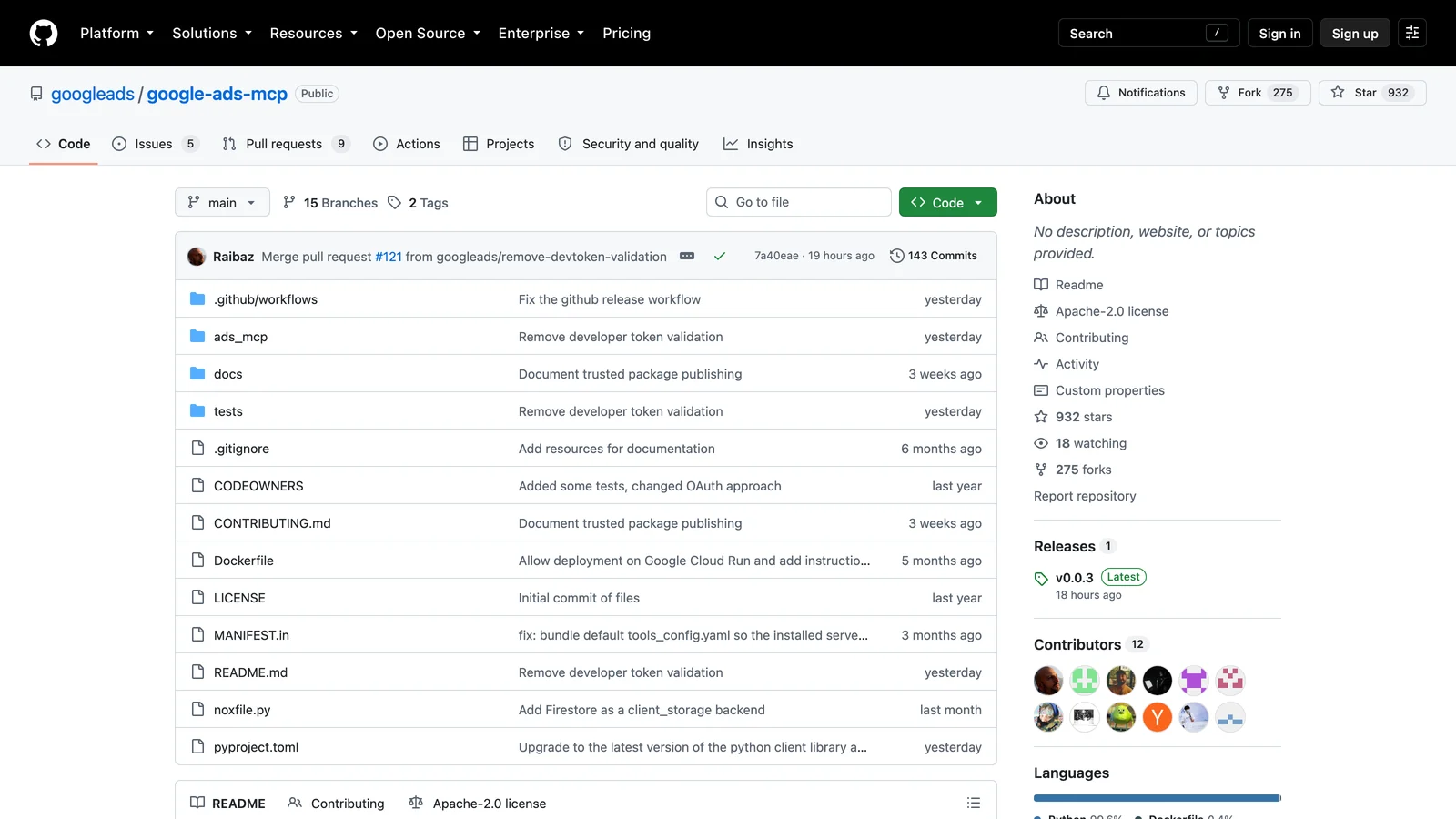Open the 2 Tags link
Image resolution: width=1456 pixels, height=819 pixels.
point(418,202)
